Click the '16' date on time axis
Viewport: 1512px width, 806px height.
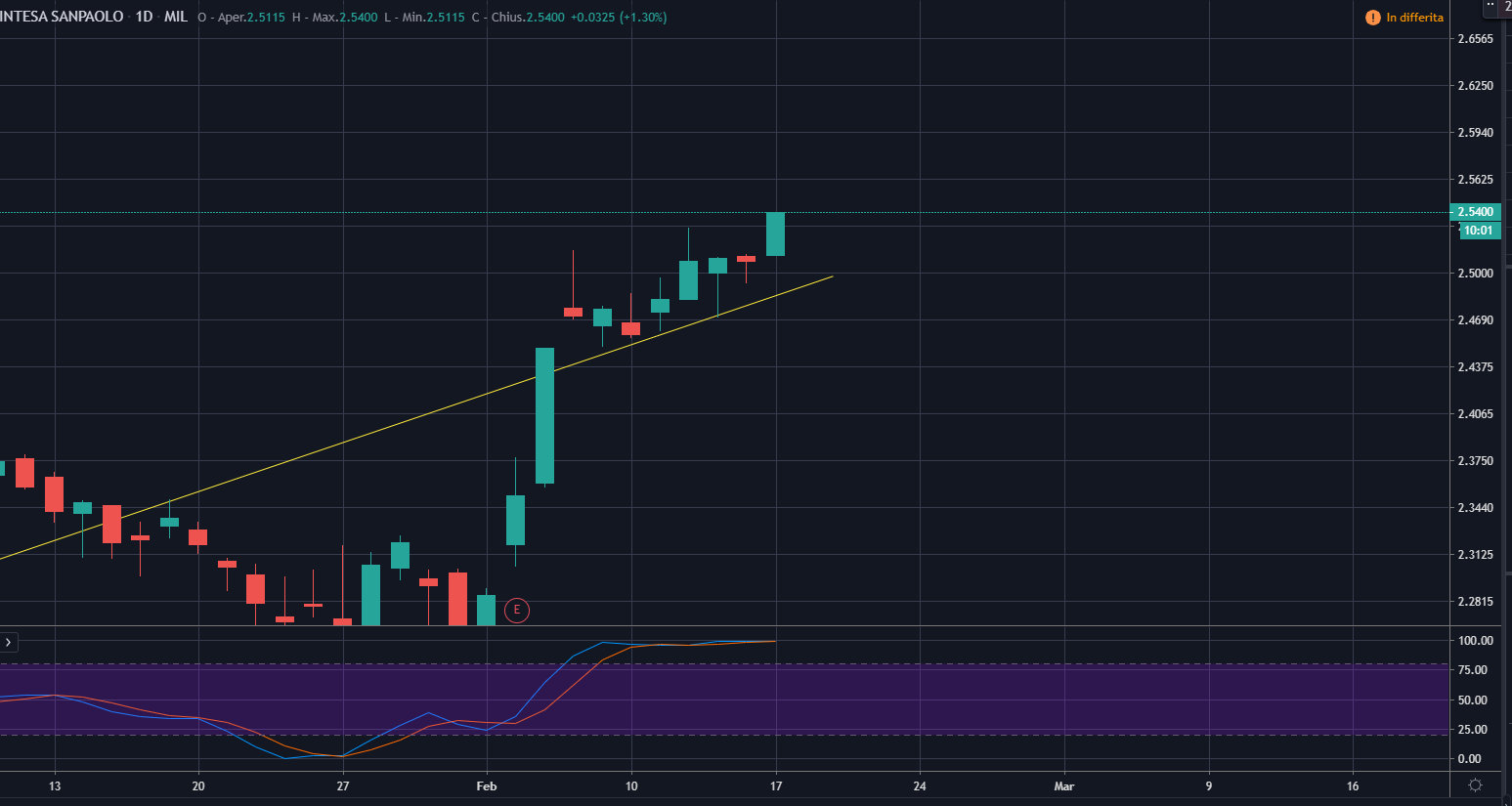(1353, 786)
